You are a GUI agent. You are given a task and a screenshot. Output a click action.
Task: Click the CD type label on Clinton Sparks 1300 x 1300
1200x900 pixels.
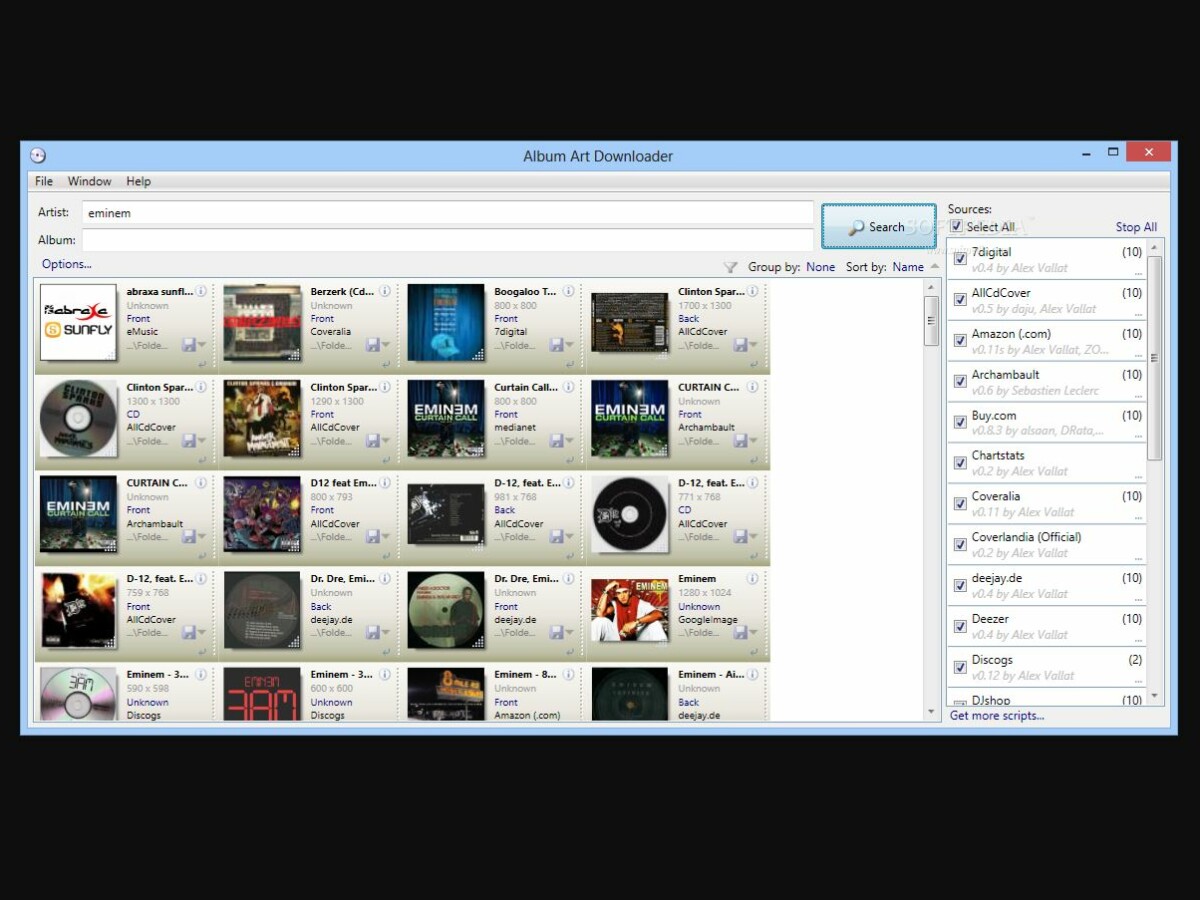click(x=133, y=415)
